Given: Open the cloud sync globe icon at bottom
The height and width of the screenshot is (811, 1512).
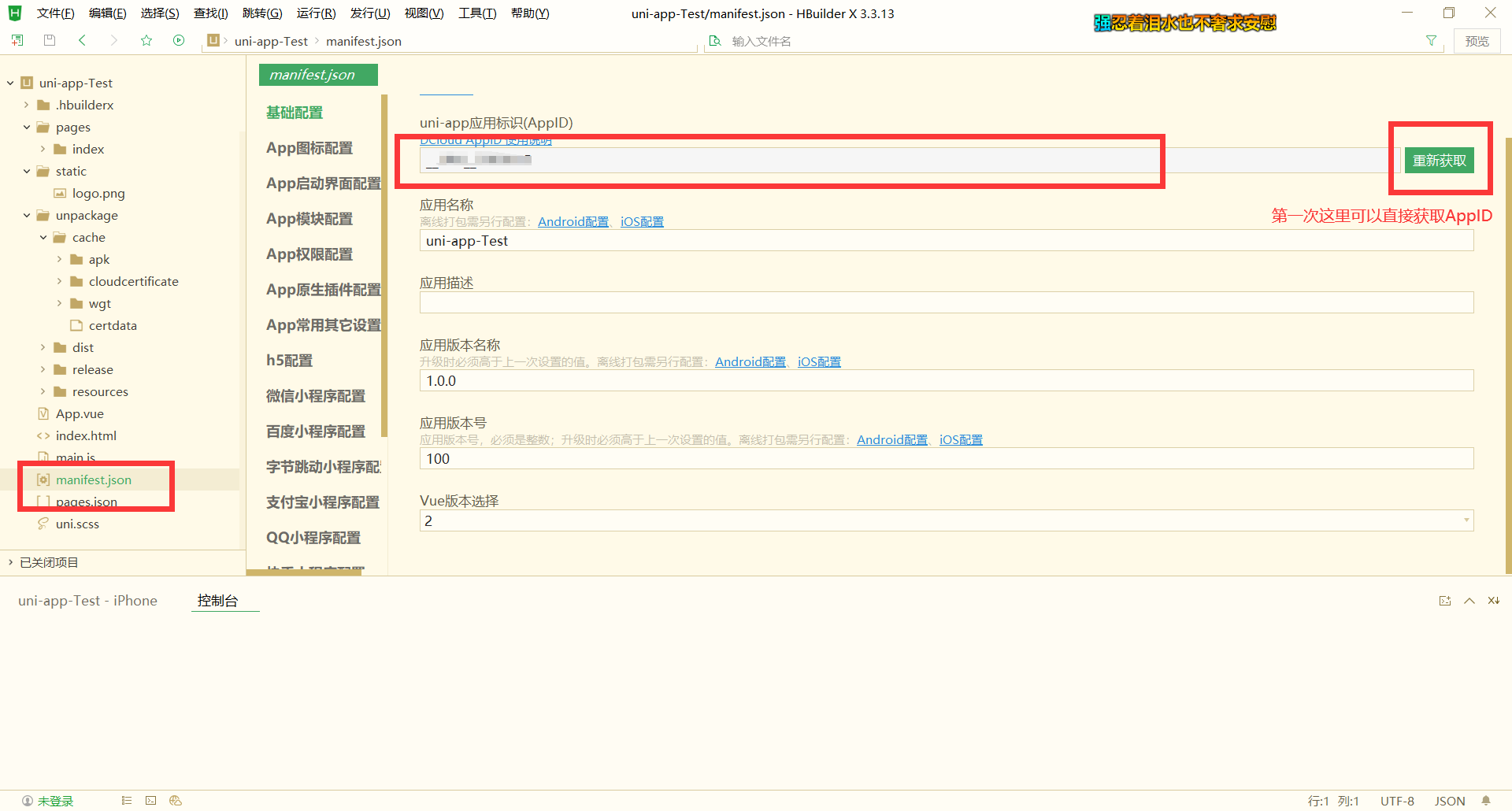Looking at the screenshot, I should tap(175, 800).
